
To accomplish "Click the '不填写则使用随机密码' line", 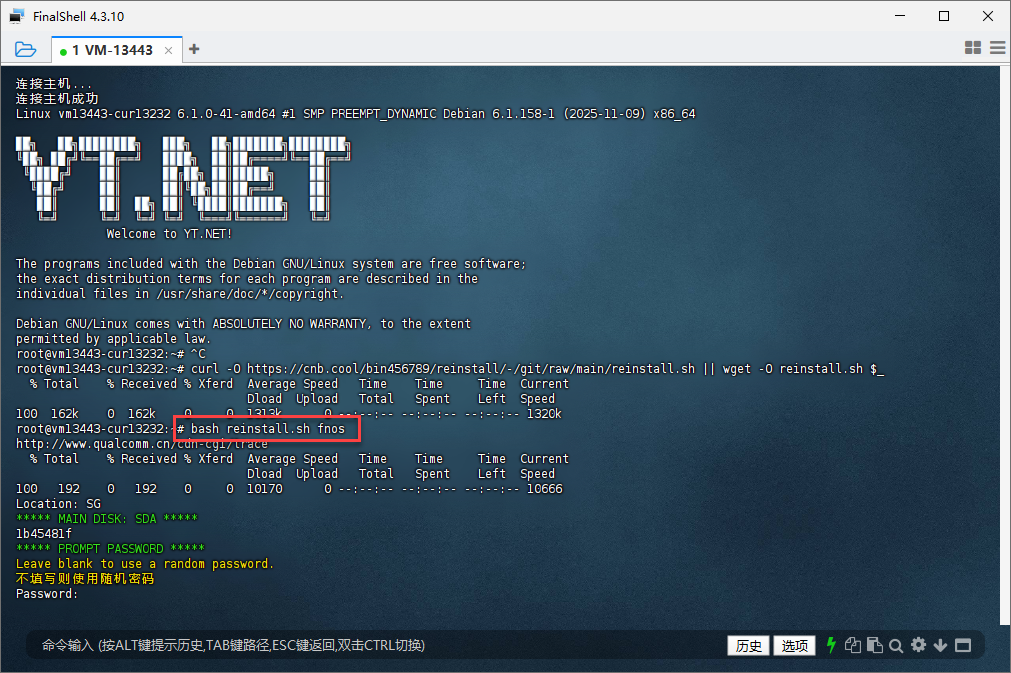I will [x=85, y=578].
